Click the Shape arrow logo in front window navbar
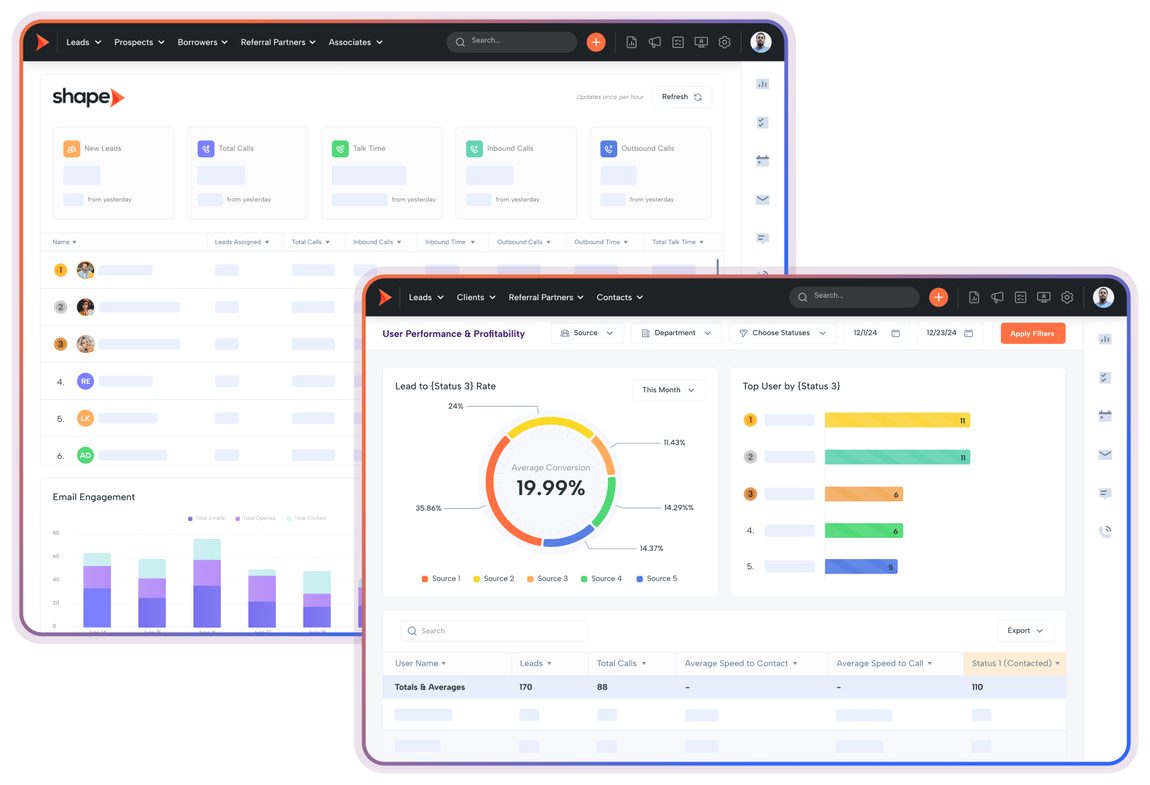 pyautogui.click(x=385, y=297)
